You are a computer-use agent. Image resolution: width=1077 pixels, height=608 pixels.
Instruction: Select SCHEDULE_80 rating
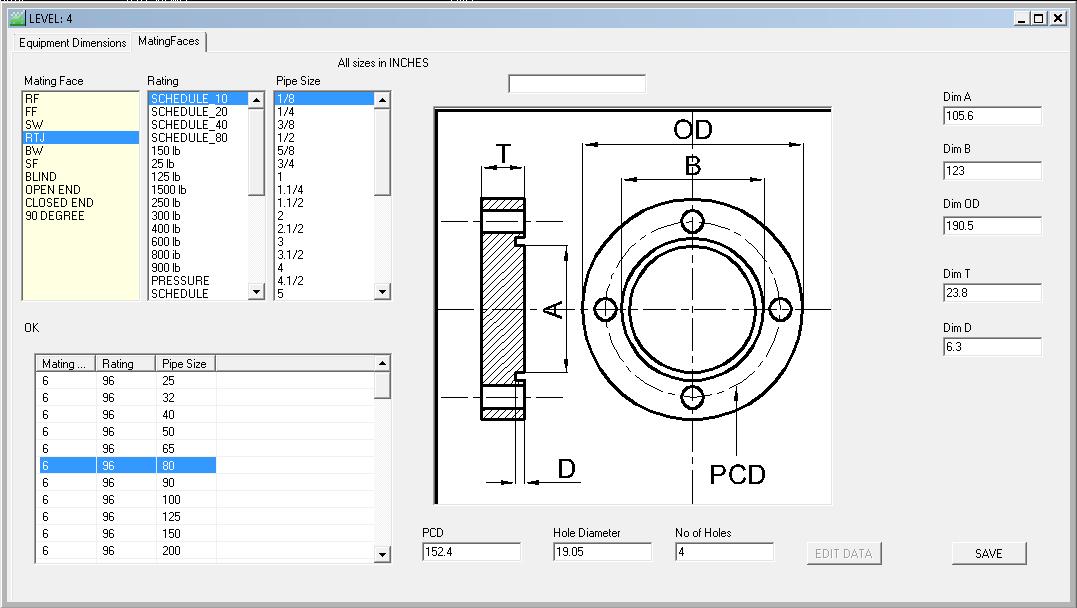pyautogui.click(x=199, y=137)
